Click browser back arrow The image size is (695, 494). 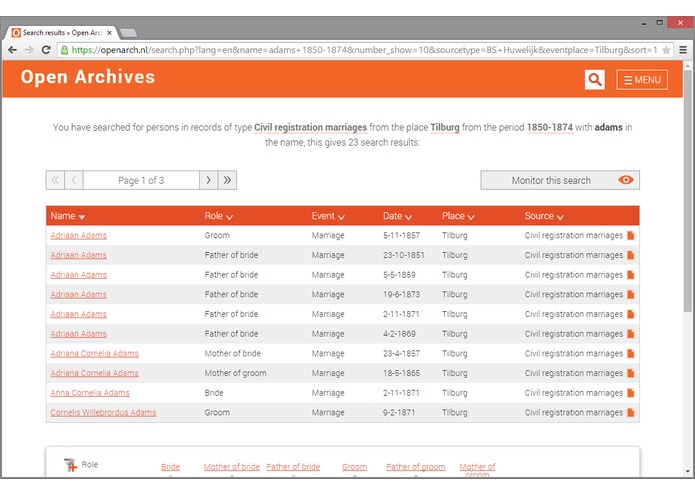[x=12, y=50]
